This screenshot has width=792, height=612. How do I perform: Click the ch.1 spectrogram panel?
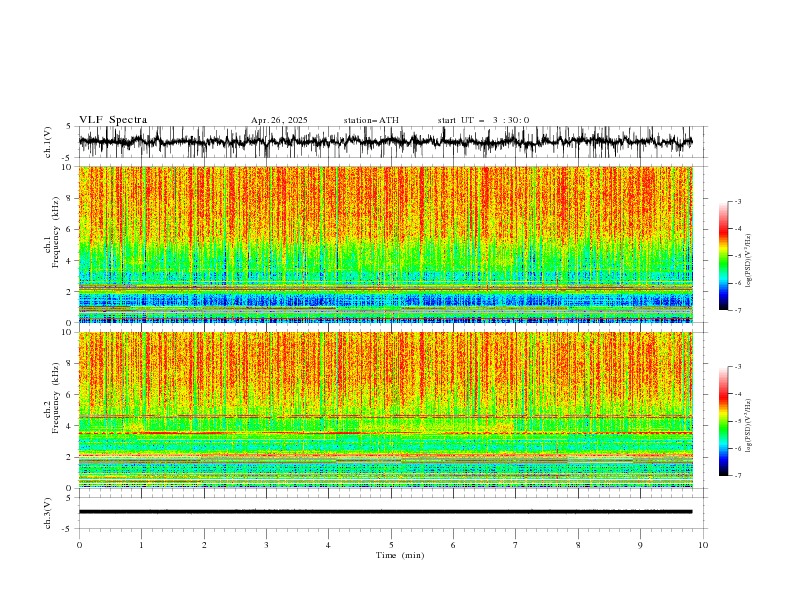[386, 244]
